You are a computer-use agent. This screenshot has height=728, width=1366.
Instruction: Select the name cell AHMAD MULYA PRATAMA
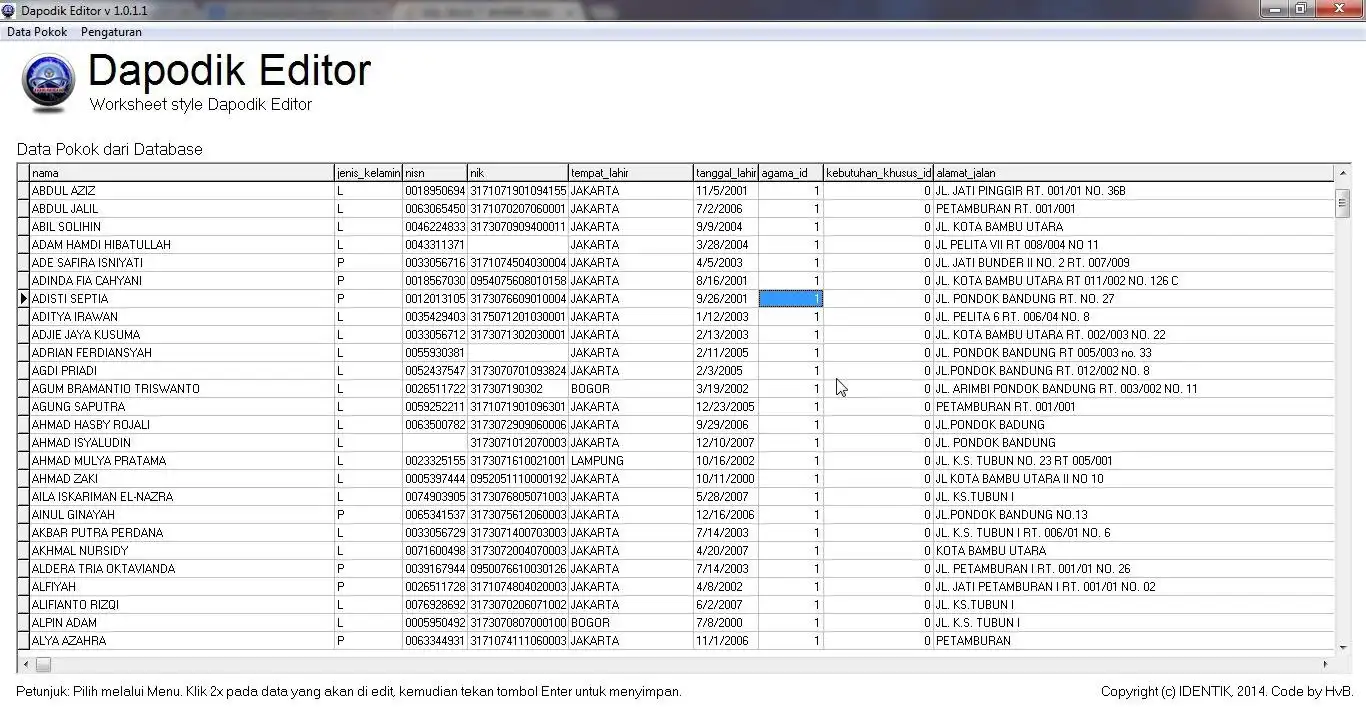point(182,461)
